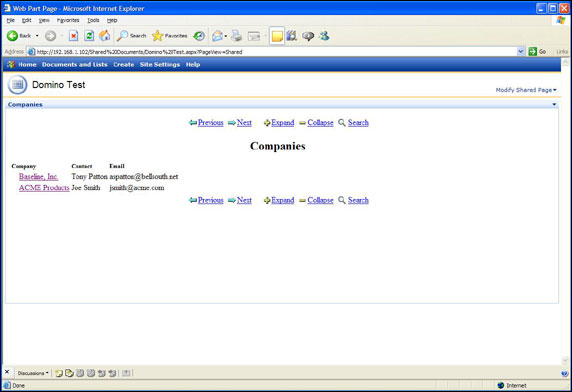Open the Favorites star button
This screenshot has height=392, width=572.
pyautogui.click(x=170, y=36)
